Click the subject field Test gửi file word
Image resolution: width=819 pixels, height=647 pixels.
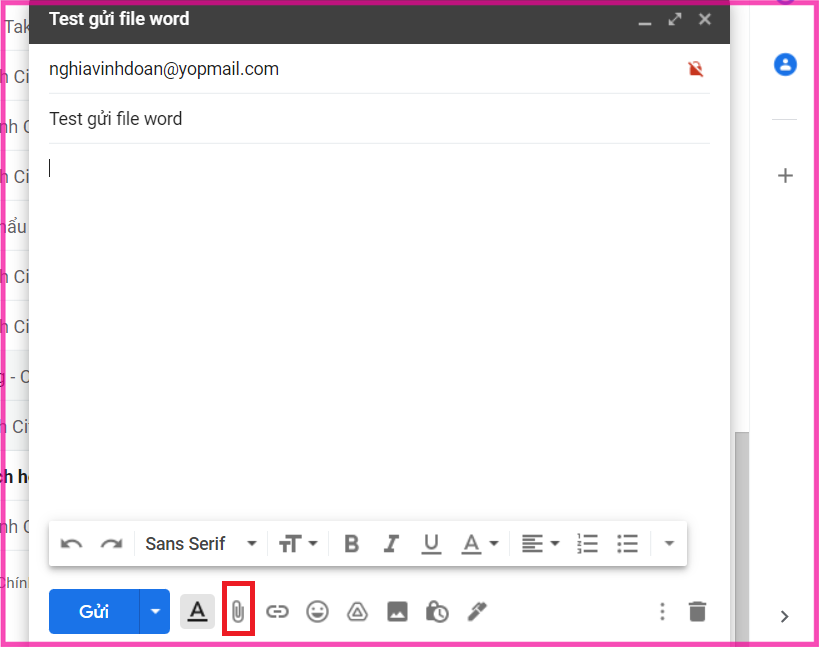click(x=379, y=119)
